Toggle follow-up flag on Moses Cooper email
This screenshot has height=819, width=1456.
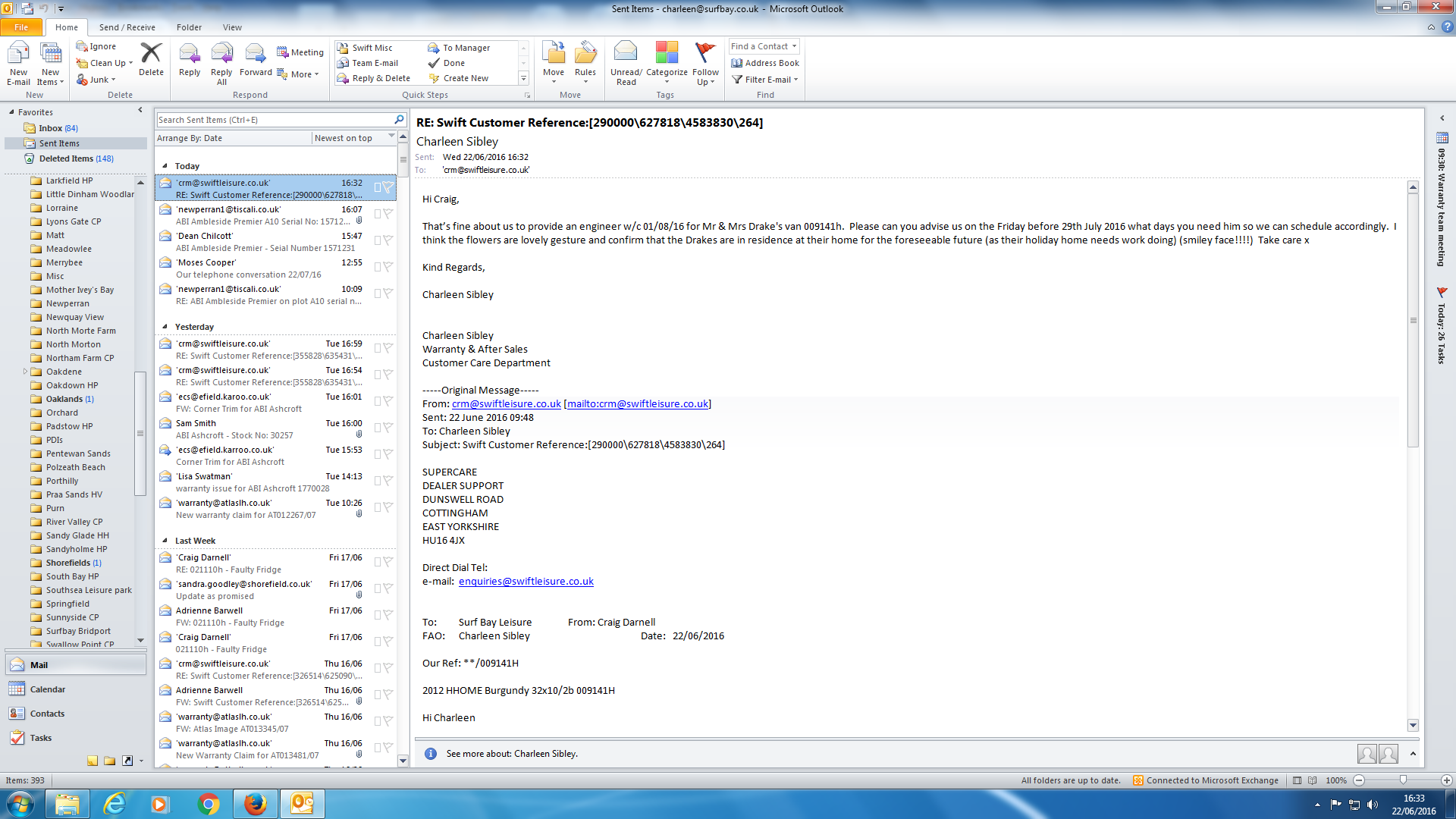pyautogui.click(x=388, y=267)
